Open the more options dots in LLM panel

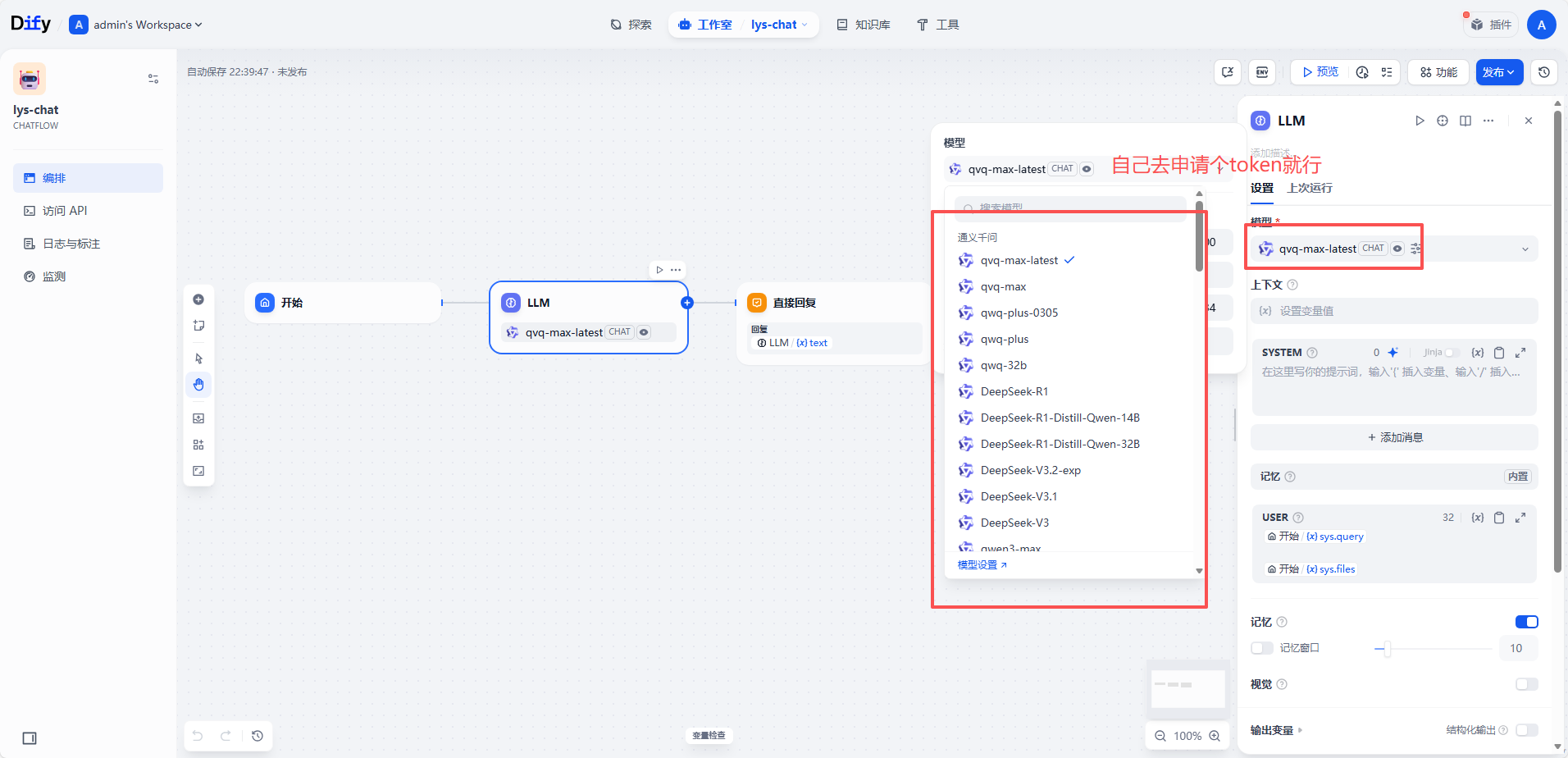1488,121
